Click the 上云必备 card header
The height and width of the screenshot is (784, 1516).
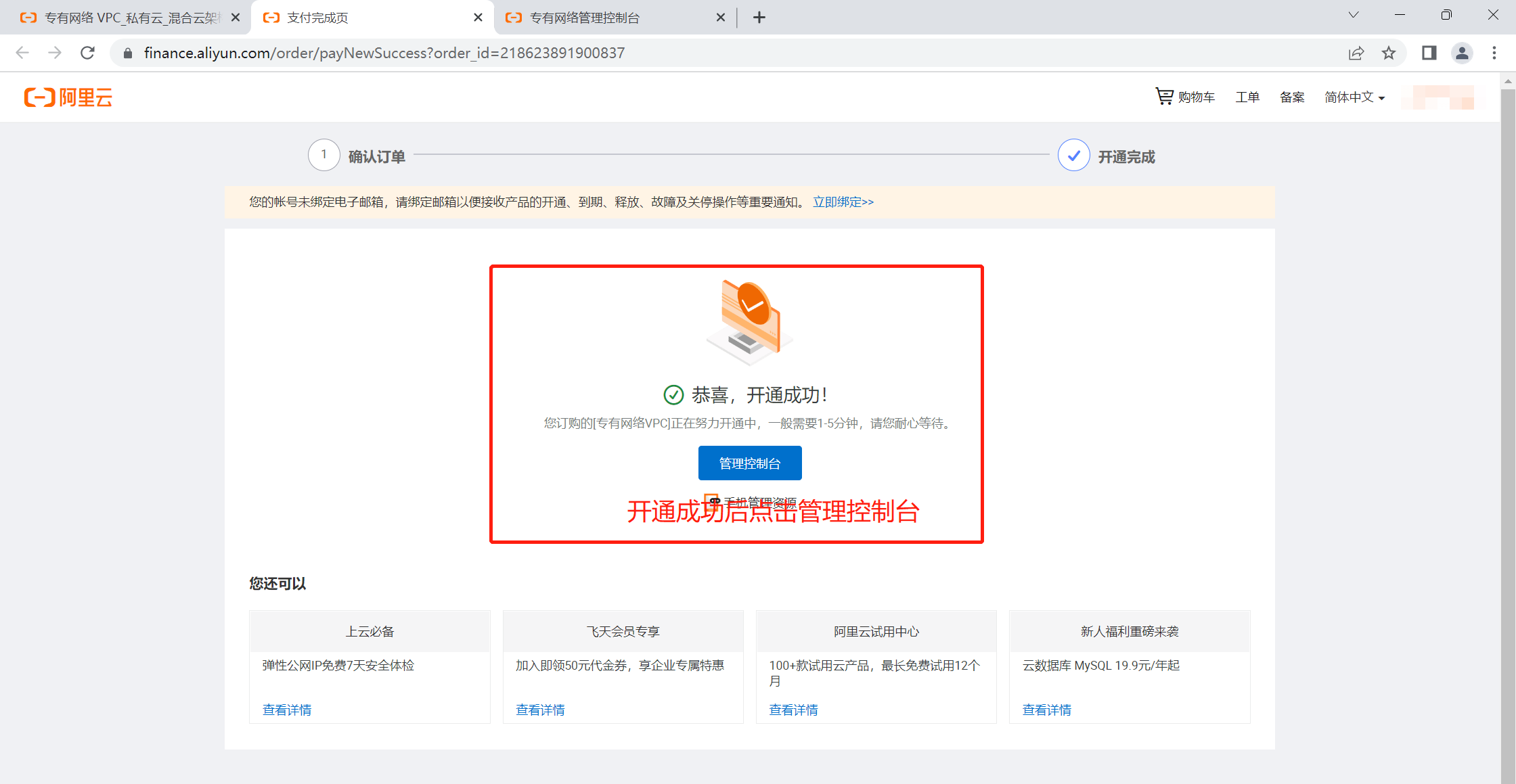(370, 631)
